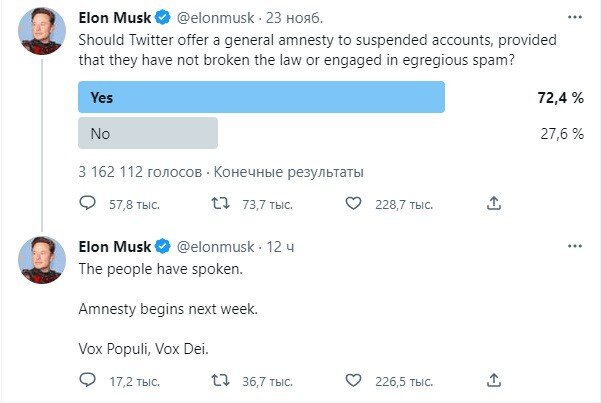Click verified badge beside first Elon Musk name
This screenshot has width=601, height=403.
(x=162, y=18)
